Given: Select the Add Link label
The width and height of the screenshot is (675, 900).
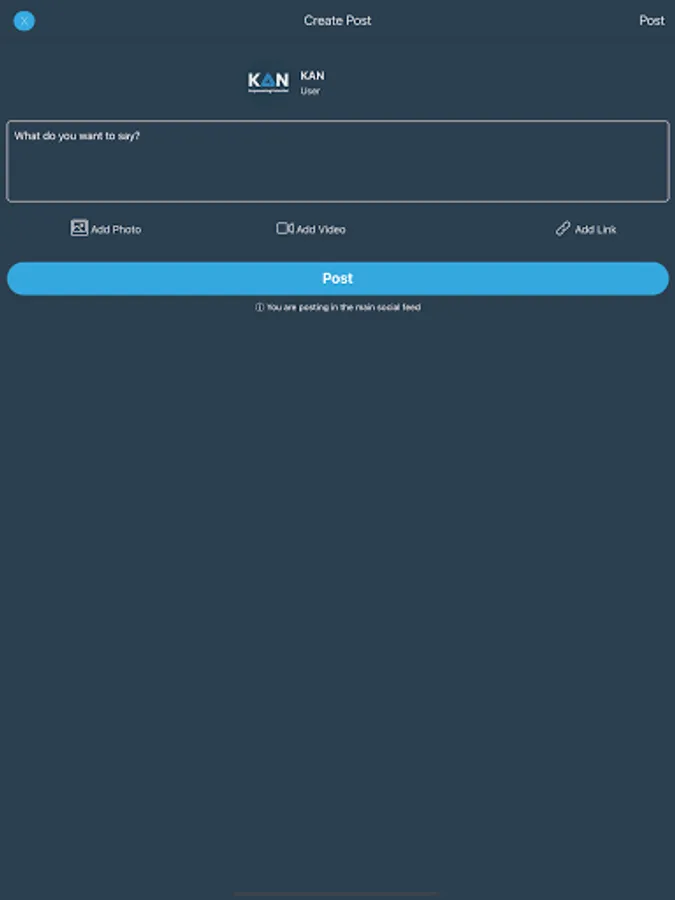Looking at the screenshot, I should click(x=595, y=230).
